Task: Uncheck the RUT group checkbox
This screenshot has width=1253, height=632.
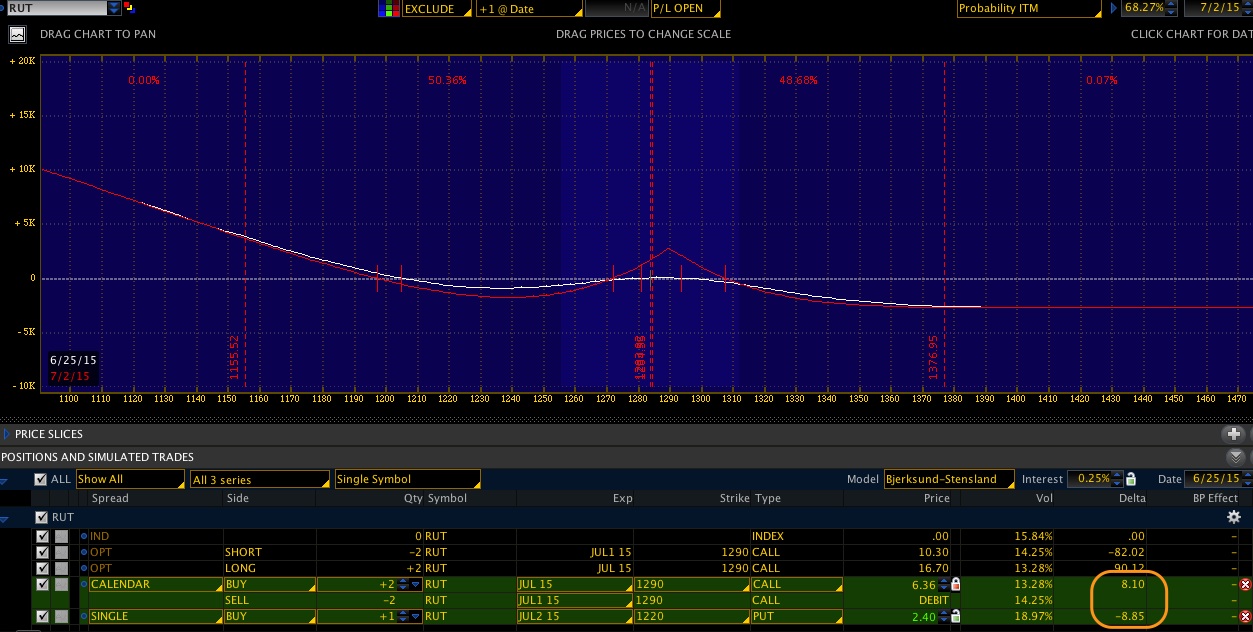Action: tap(41, 517)
